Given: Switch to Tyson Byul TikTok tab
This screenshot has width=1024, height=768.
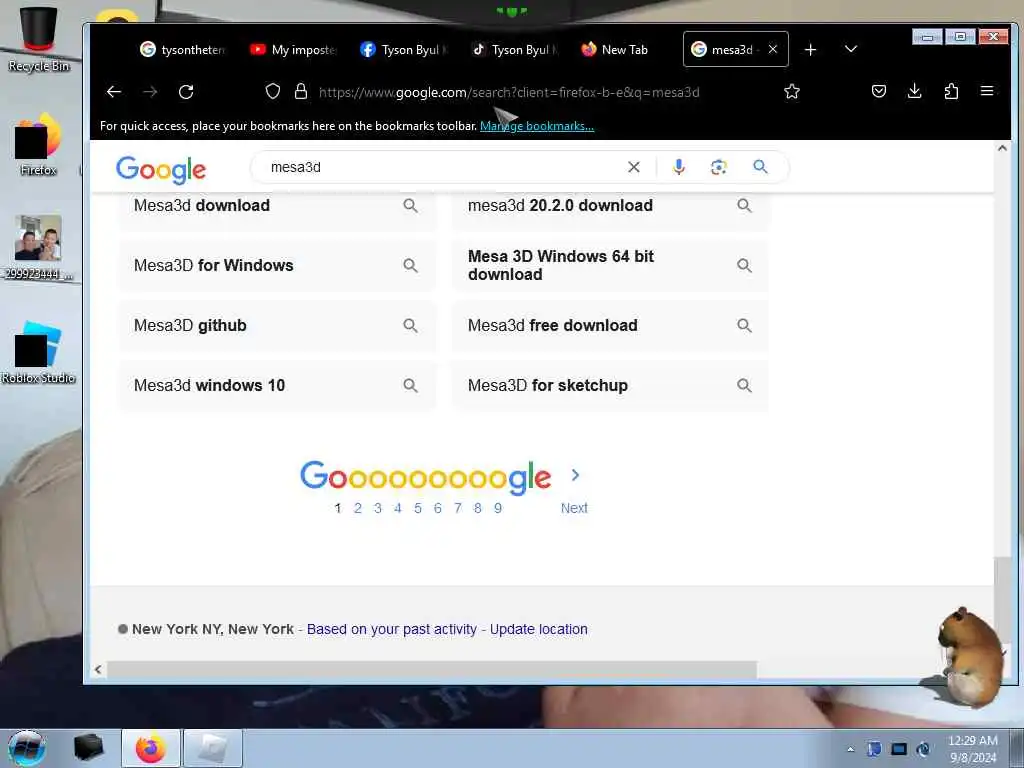Looking at the screenshot, I should click(513, 50).
